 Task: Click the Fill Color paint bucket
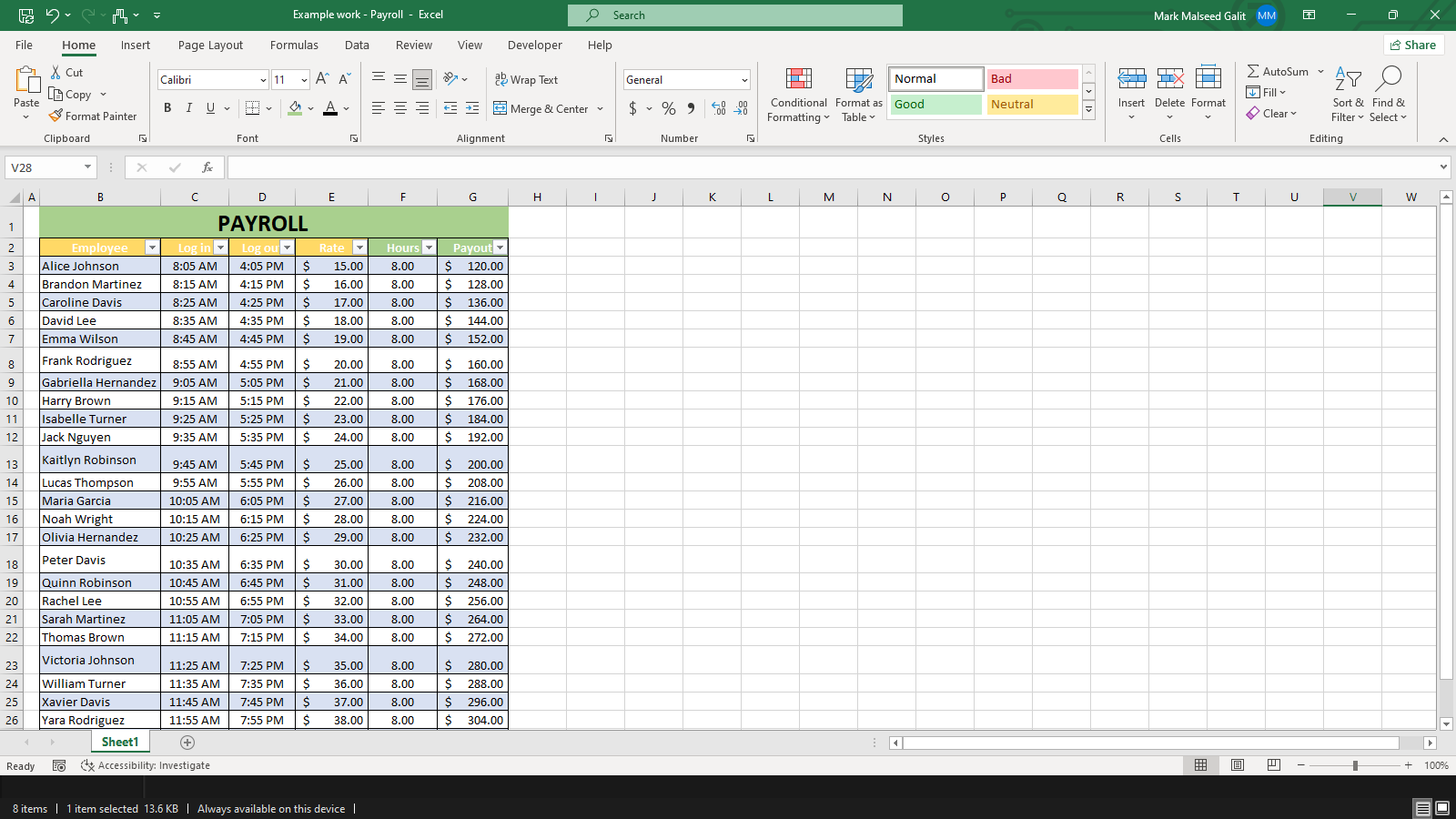(295, 108)
